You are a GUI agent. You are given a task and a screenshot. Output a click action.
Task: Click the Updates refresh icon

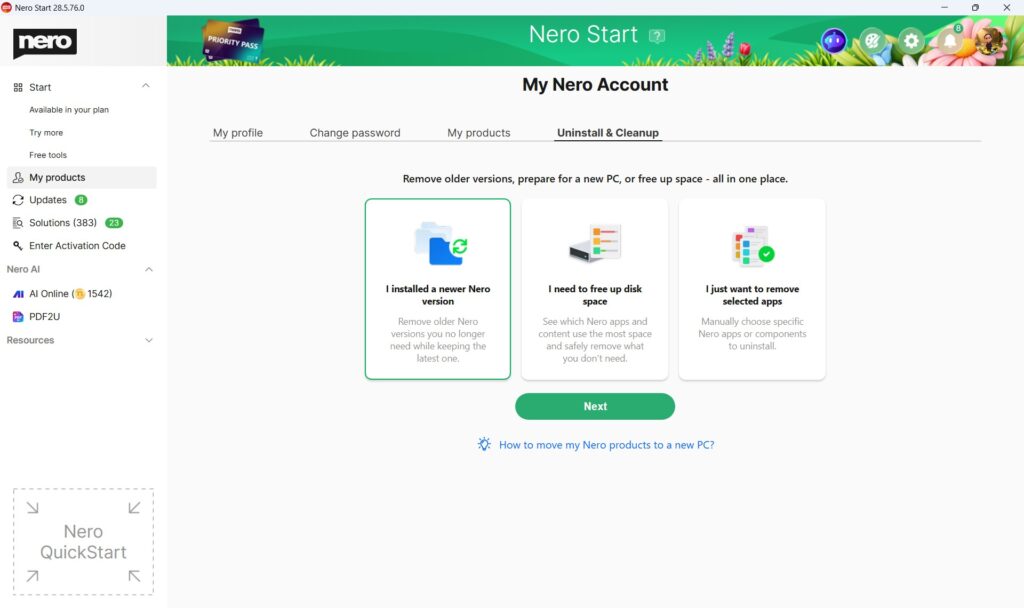18,200
